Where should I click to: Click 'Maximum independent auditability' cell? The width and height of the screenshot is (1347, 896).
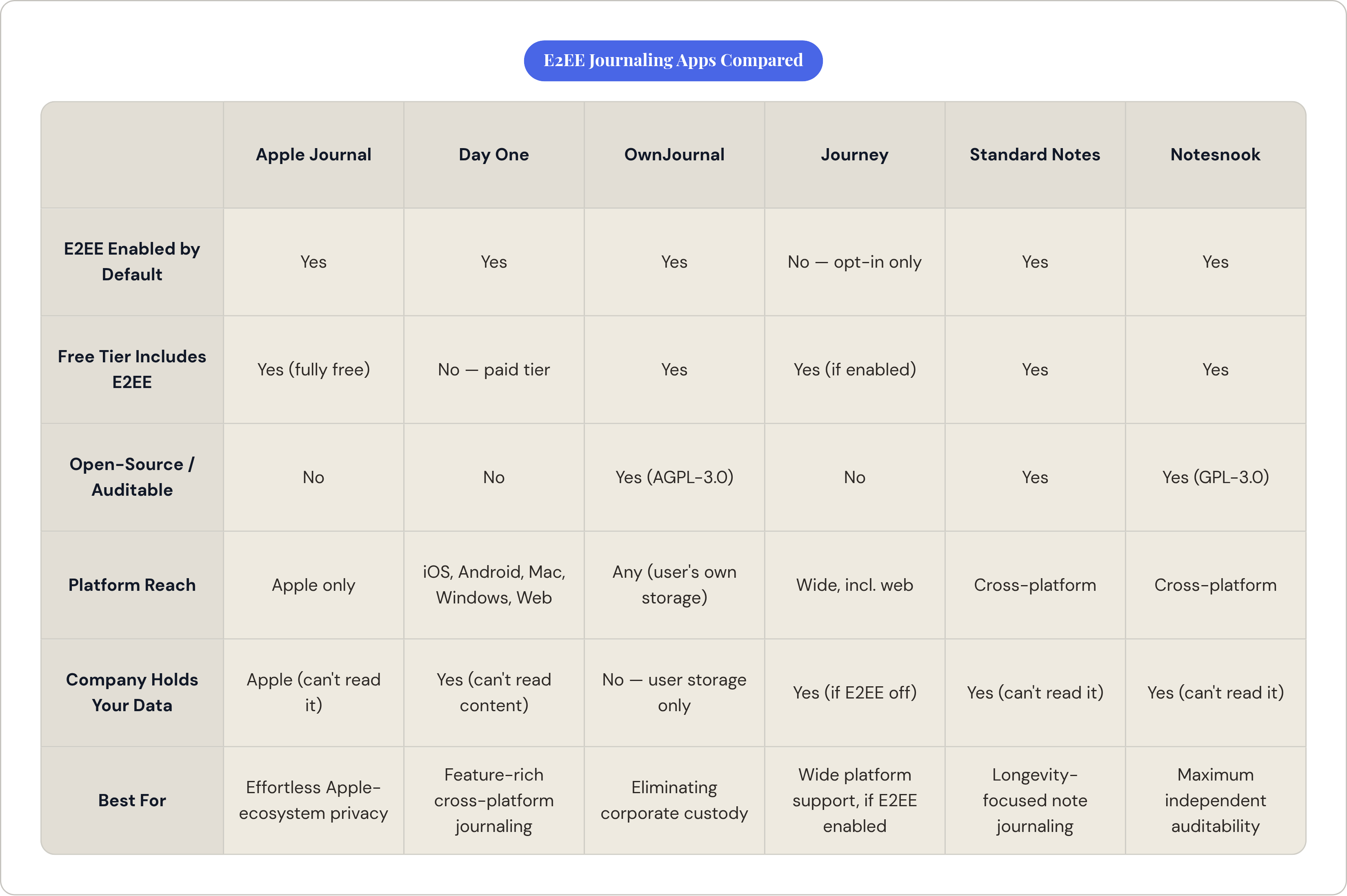1215,801
